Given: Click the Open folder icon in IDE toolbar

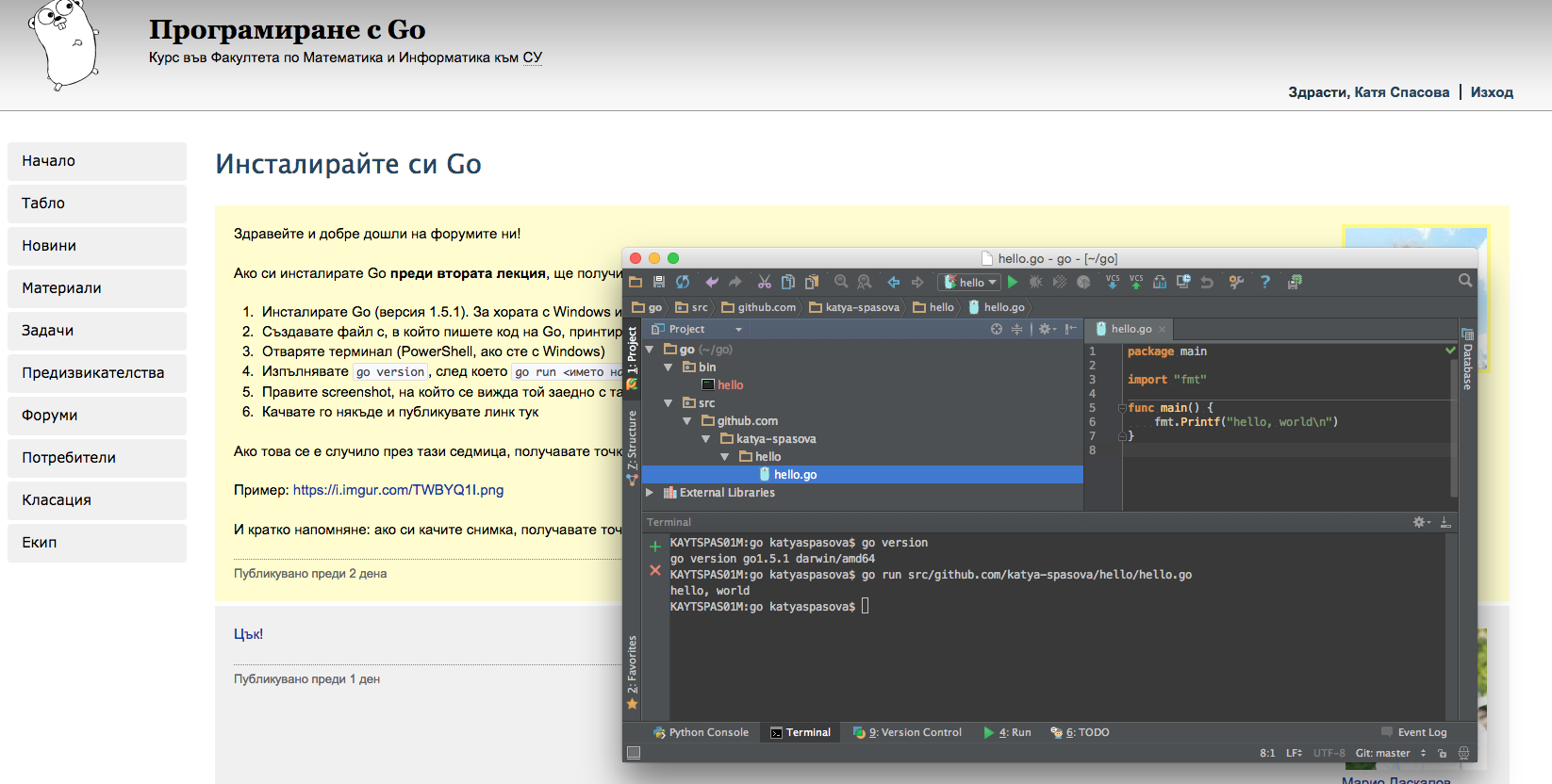Looking at the screenshot, I should [636, 282].
